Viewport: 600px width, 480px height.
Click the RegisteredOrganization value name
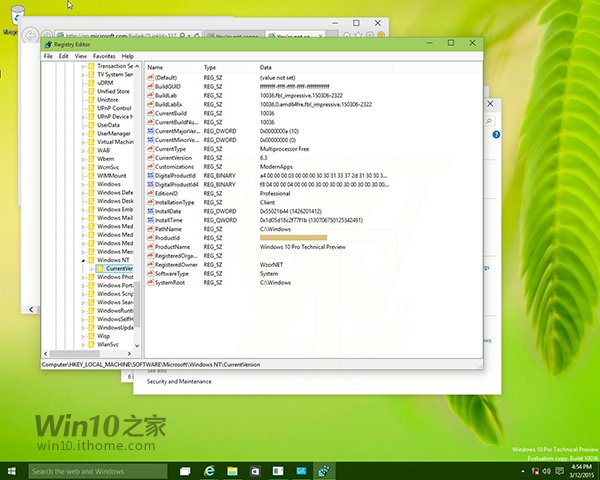176,256
